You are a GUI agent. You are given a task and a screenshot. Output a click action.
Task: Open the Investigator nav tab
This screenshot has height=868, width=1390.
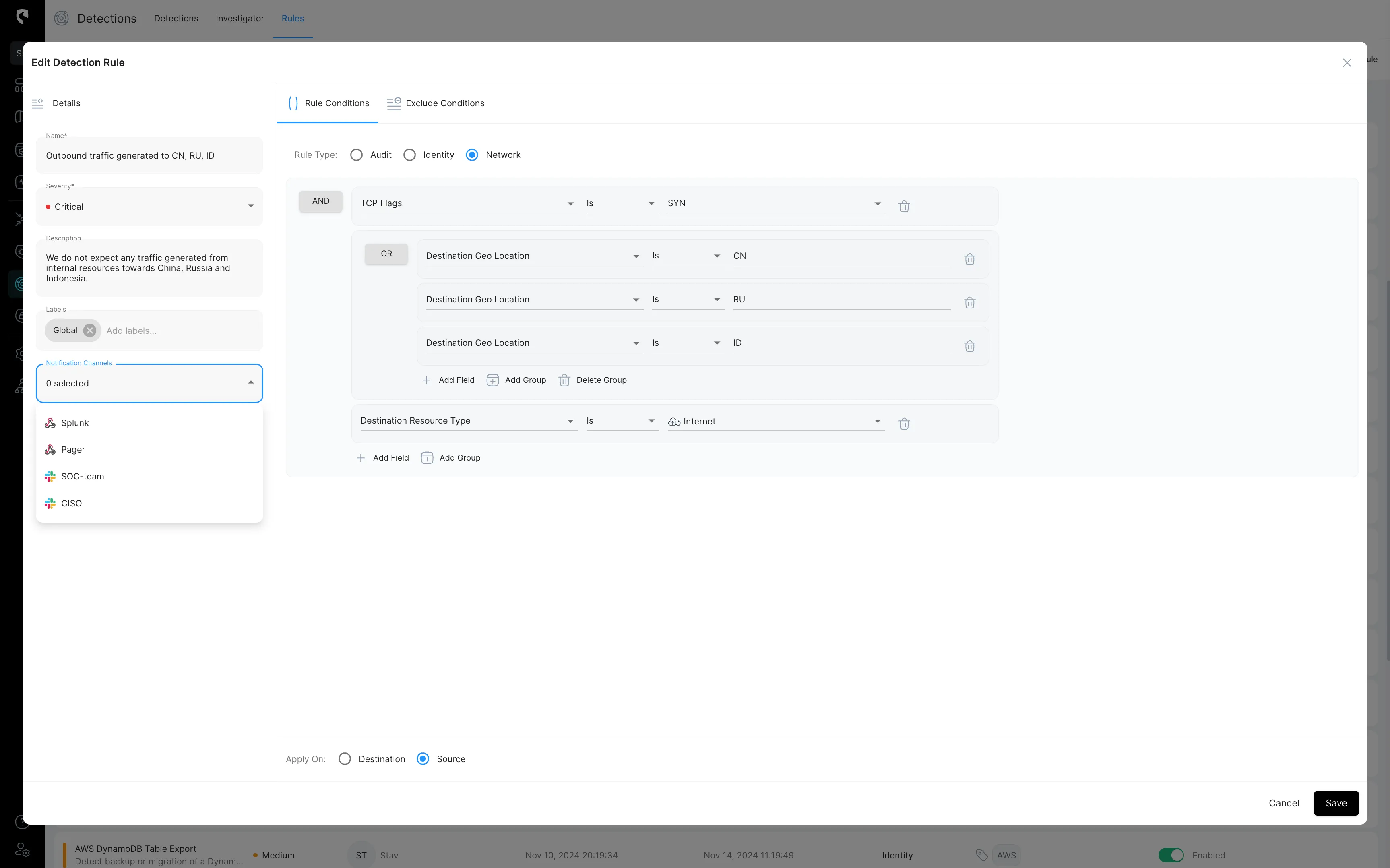pos(240,19)
